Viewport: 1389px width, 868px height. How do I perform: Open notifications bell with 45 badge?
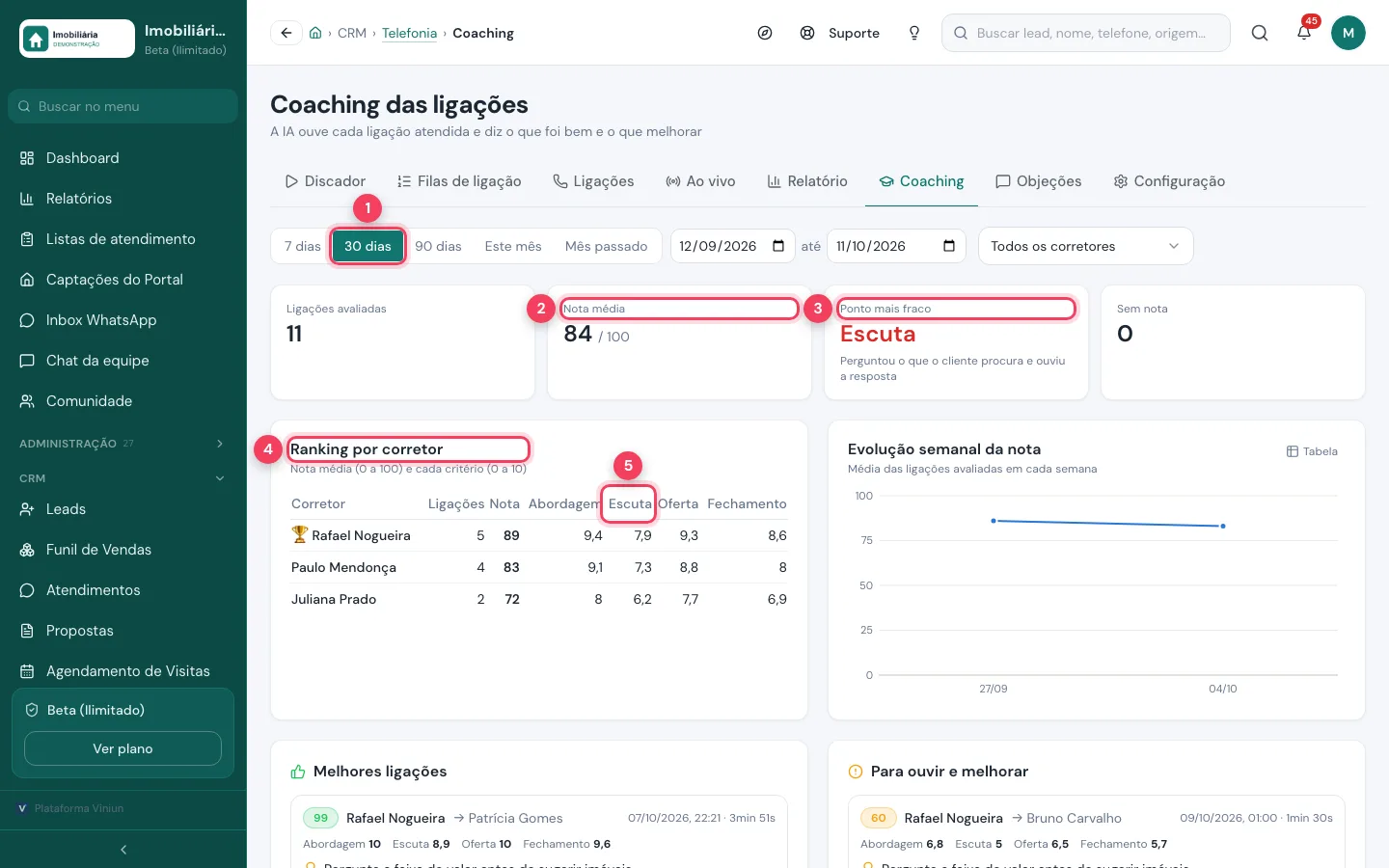click(x=1304, y=33)
